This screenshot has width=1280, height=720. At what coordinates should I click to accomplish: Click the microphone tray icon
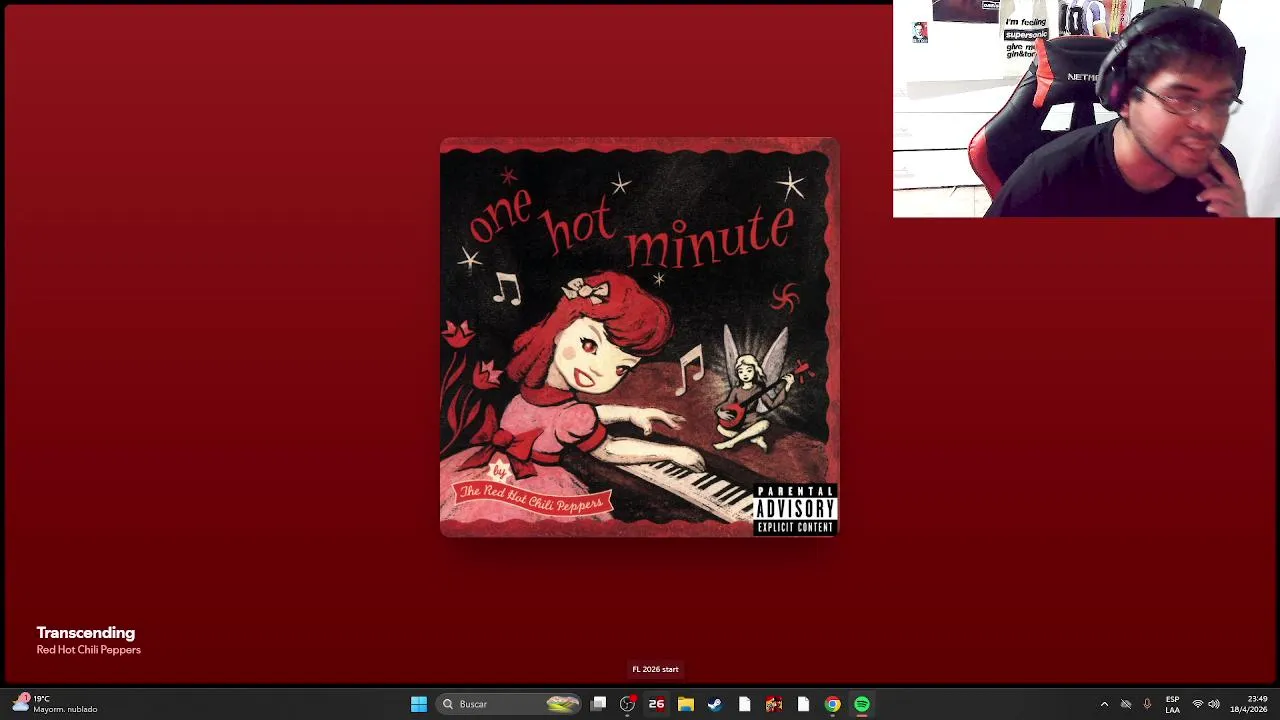point(1147,704)
